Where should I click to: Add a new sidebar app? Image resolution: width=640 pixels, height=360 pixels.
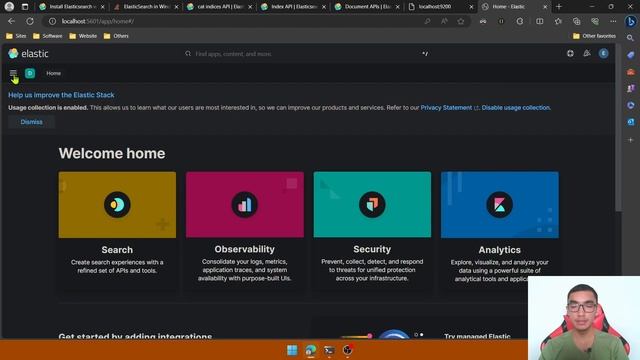pyautogui.click(x=631, y=140)
